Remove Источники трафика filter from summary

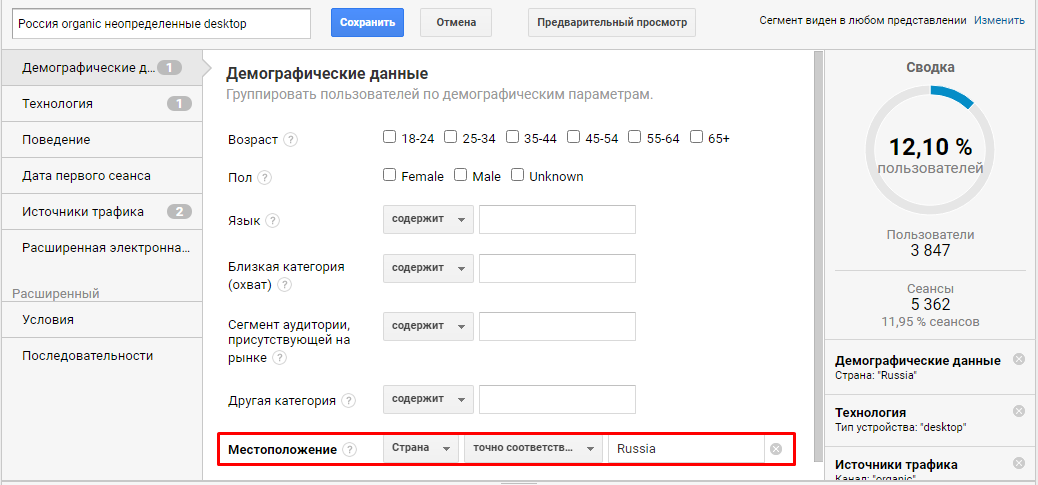1019,463
